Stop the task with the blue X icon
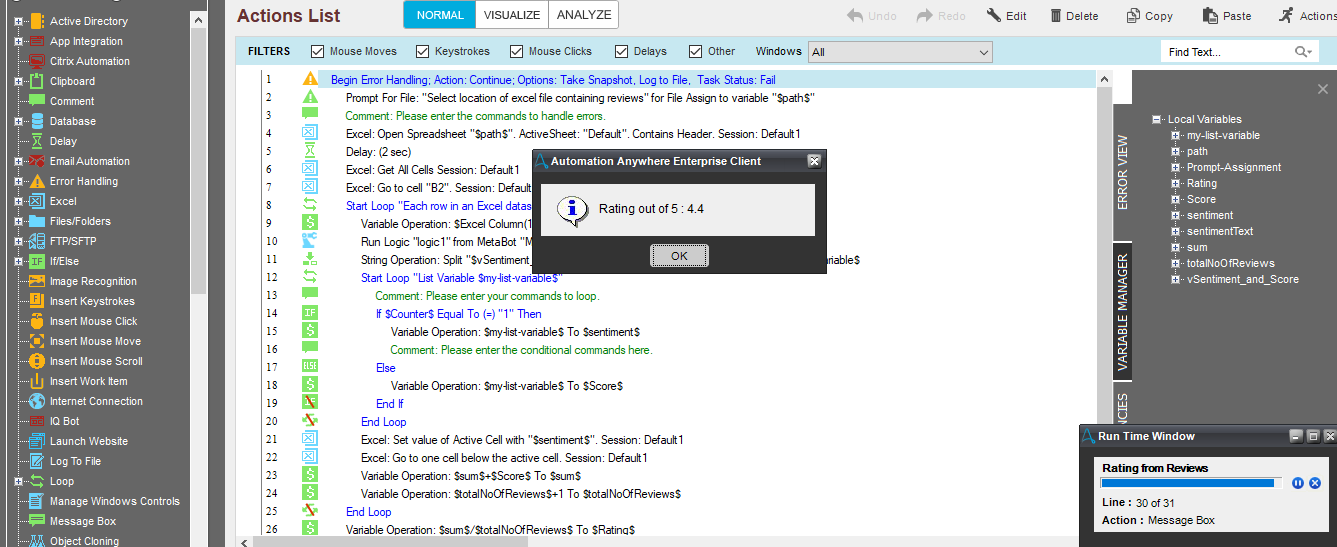 (x=1315, y=483)
